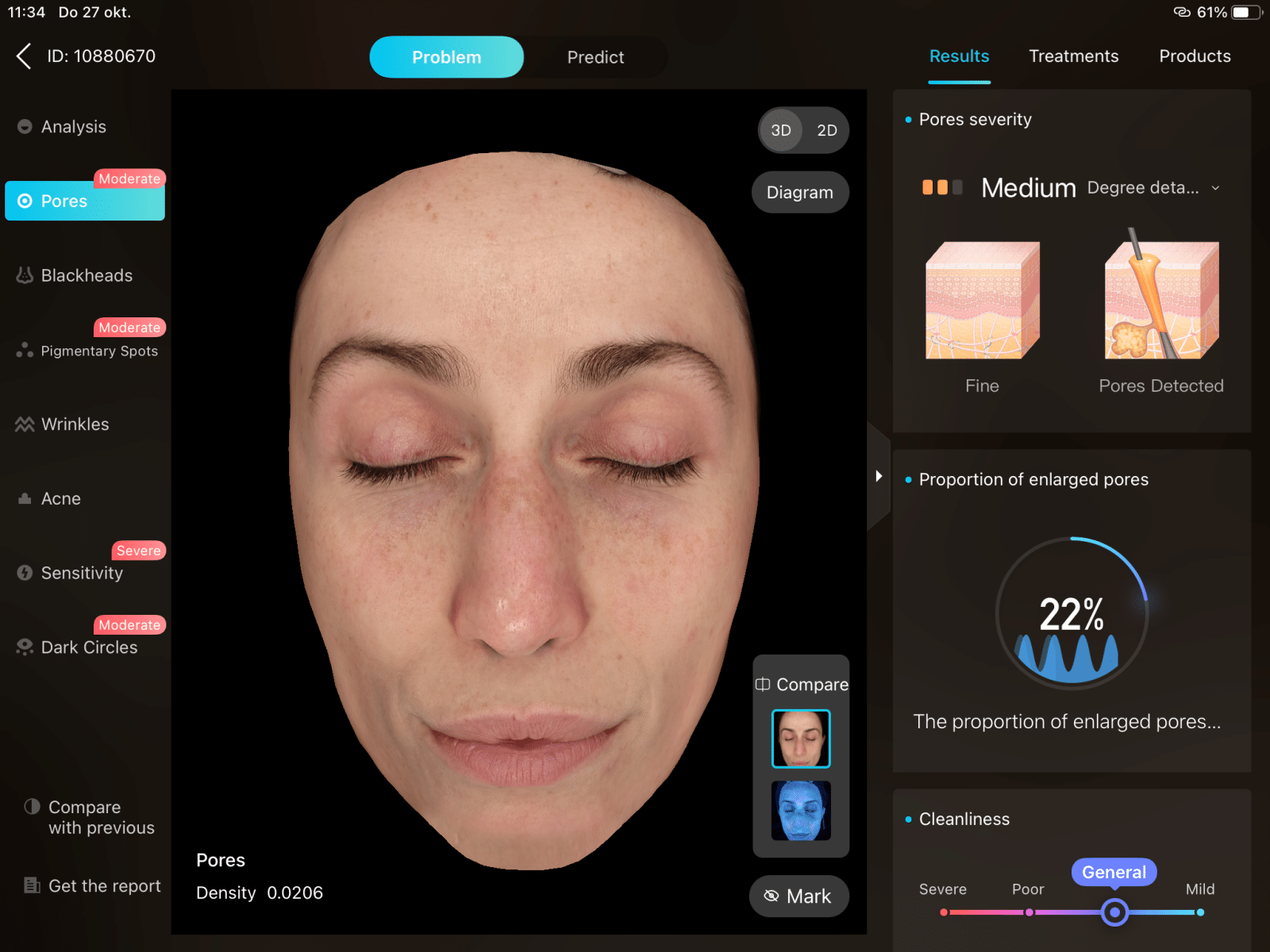Click the Cleanliness slider handle
This screenshot has width=1270, height=952.
click(x=1114, y=912)
